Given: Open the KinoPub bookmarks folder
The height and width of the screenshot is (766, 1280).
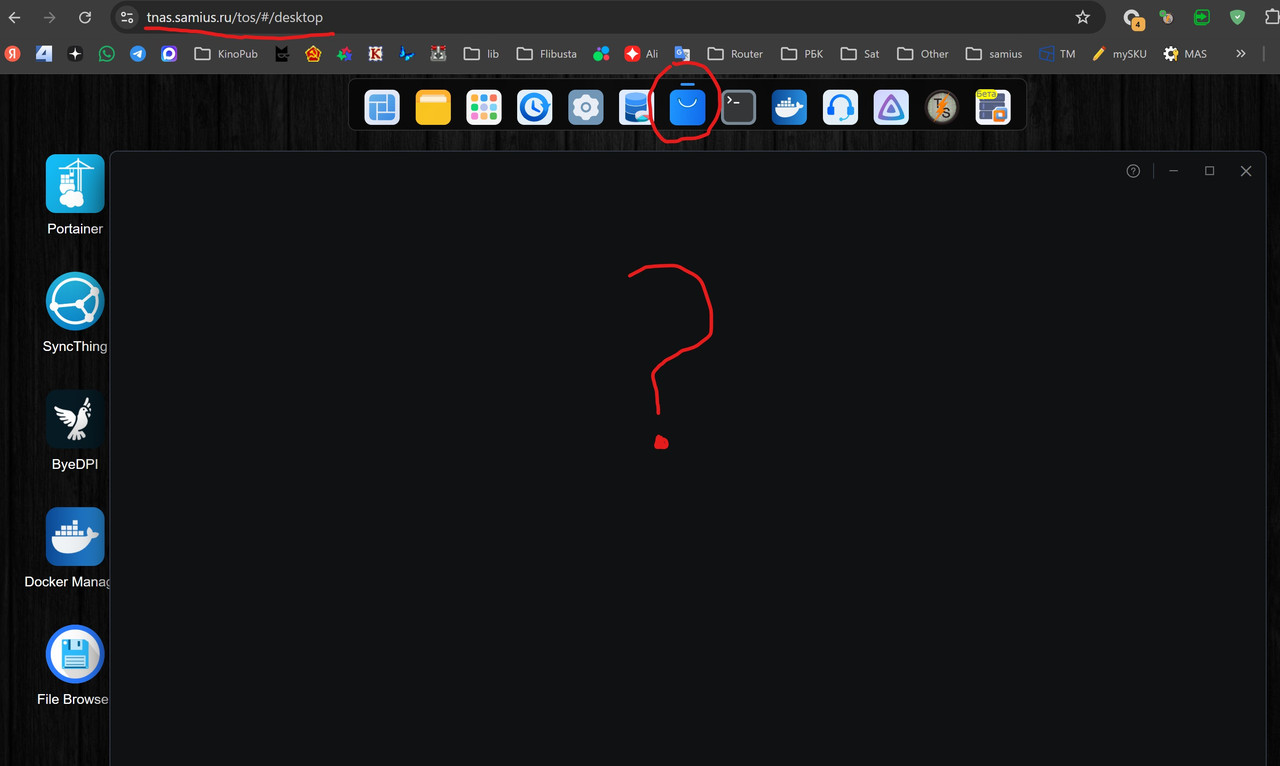Looking at the screenshot, I should (227, 54).
